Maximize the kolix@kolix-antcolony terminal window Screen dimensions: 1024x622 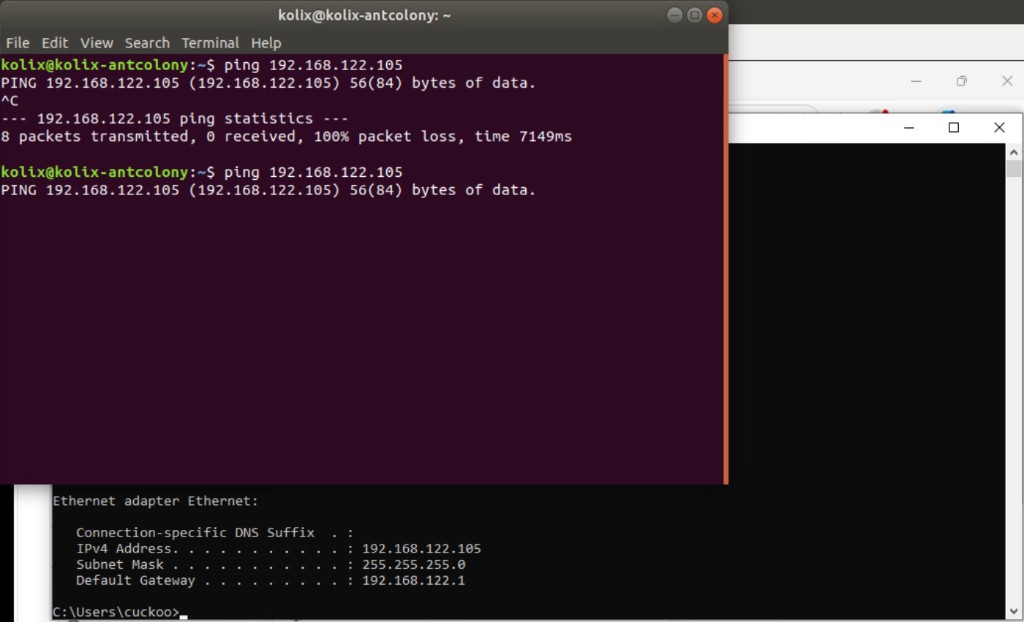coord(695,15)
